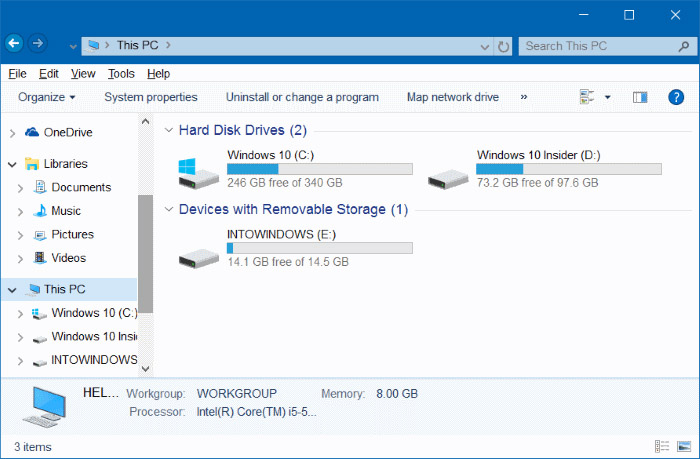Image resolution: width=700 pixels, height=459 pixels.
Task: Collapse the Hard Disk Drives group
Action: [169, 130]
